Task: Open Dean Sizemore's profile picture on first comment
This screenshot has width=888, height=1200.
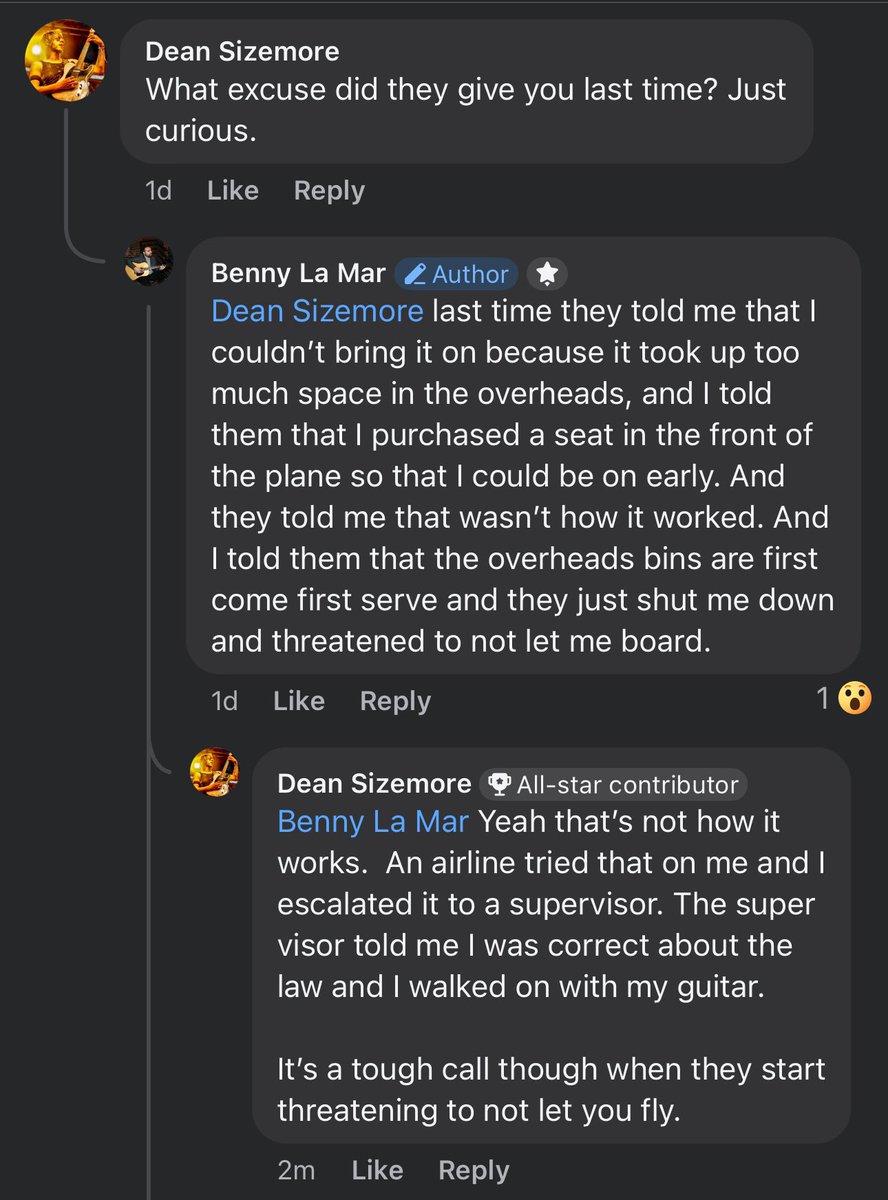Action: point(64,60)
